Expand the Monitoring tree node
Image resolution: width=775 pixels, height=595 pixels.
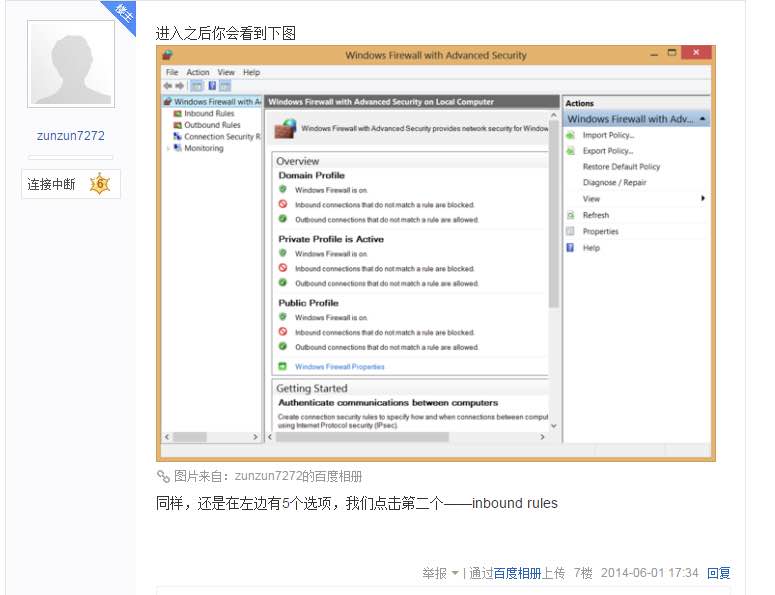pos(168,148)
